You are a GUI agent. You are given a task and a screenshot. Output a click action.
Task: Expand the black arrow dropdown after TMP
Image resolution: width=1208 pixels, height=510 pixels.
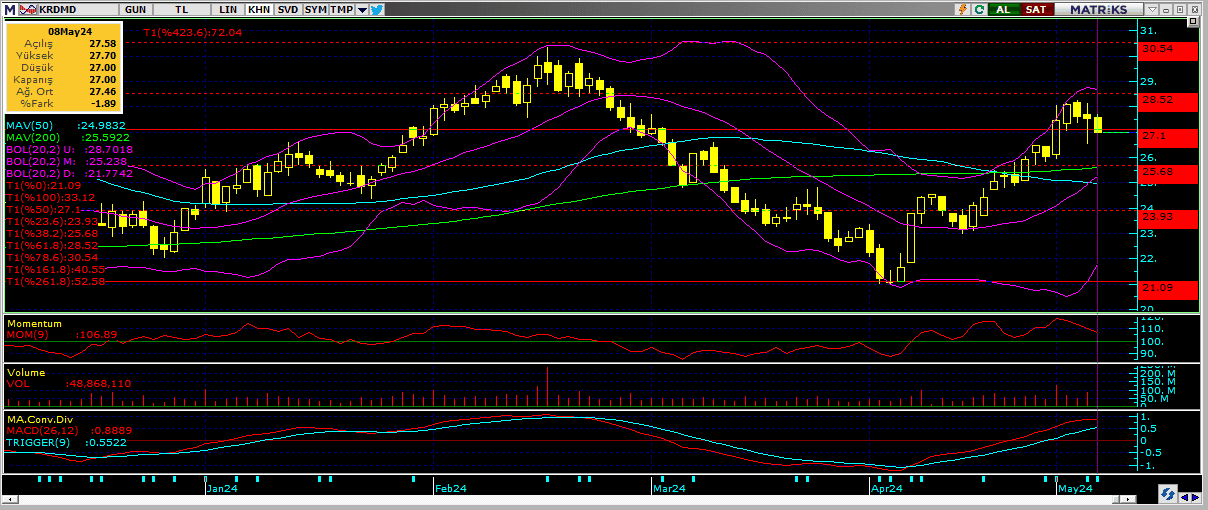tap(361, 9)
